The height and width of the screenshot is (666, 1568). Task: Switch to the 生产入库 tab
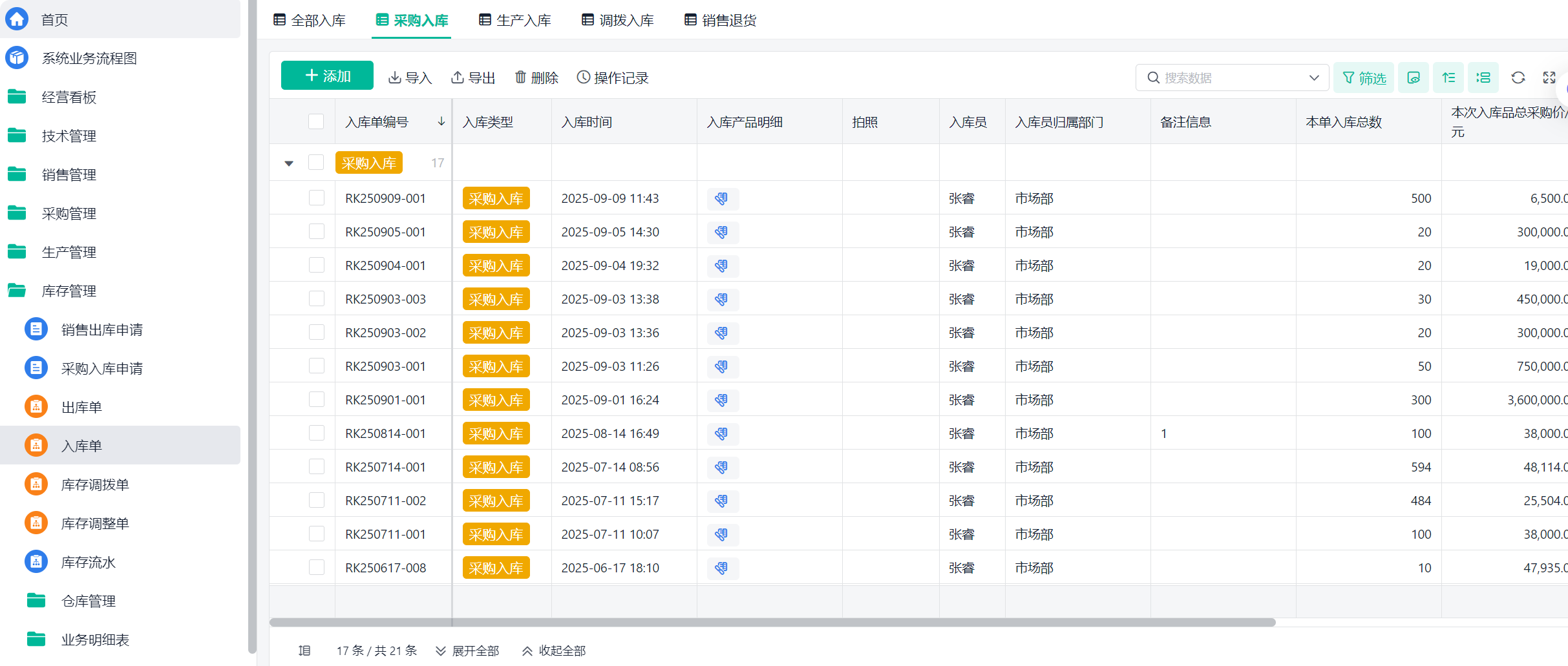pyautogui.click(x=515, y=20)
